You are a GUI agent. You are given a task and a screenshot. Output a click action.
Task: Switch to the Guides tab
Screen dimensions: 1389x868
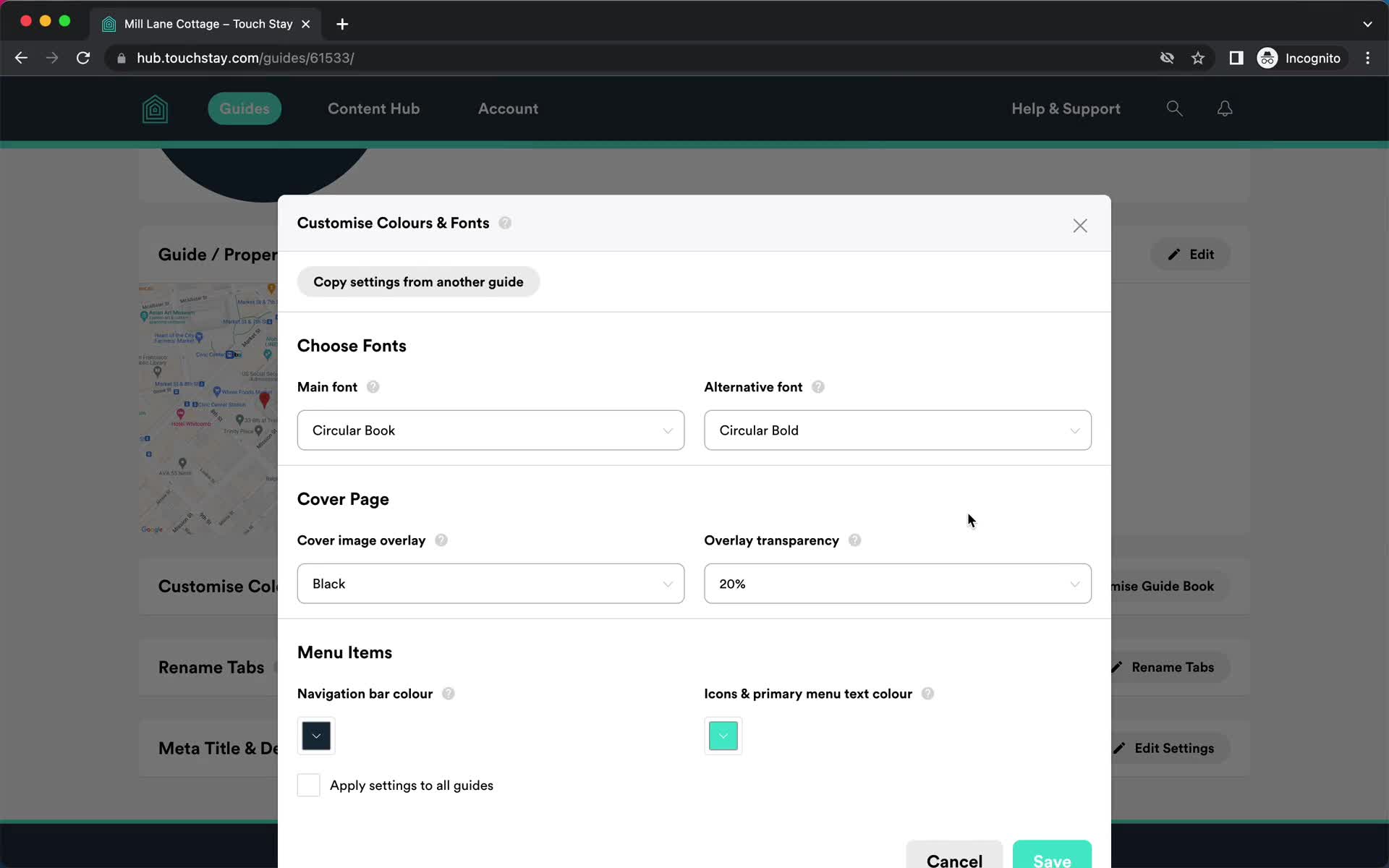click(x=245, y=109)
